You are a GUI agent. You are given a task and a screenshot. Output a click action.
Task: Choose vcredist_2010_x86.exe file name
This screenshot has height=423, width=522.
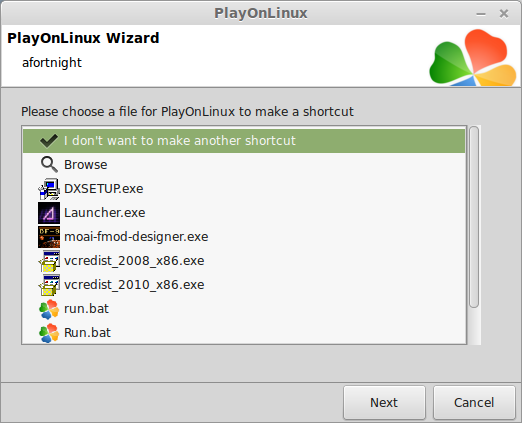tap(134, 285)
